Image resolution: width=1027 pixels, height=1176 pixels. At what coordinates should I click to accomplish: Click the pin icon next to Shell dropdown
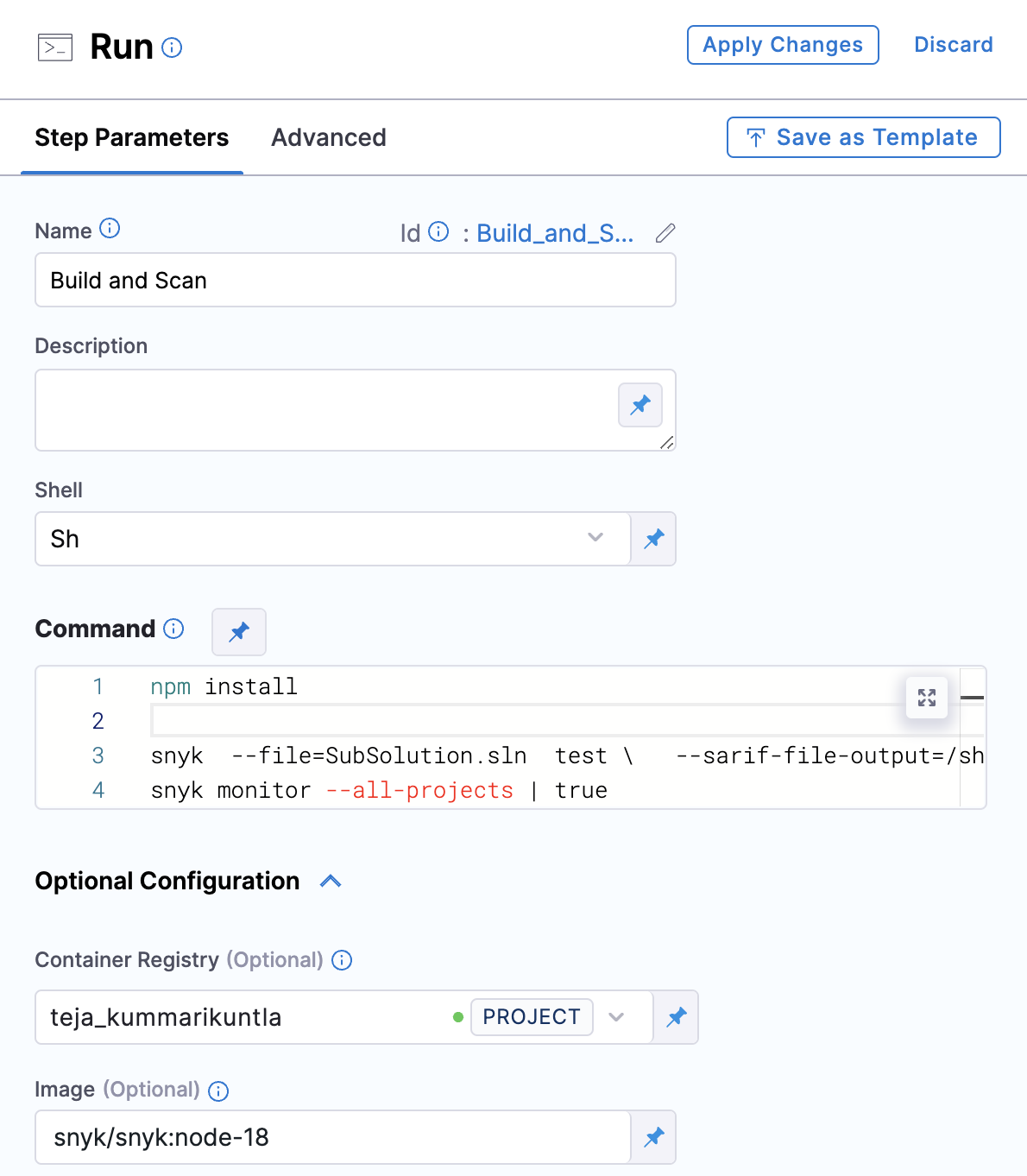click(654, 539)
